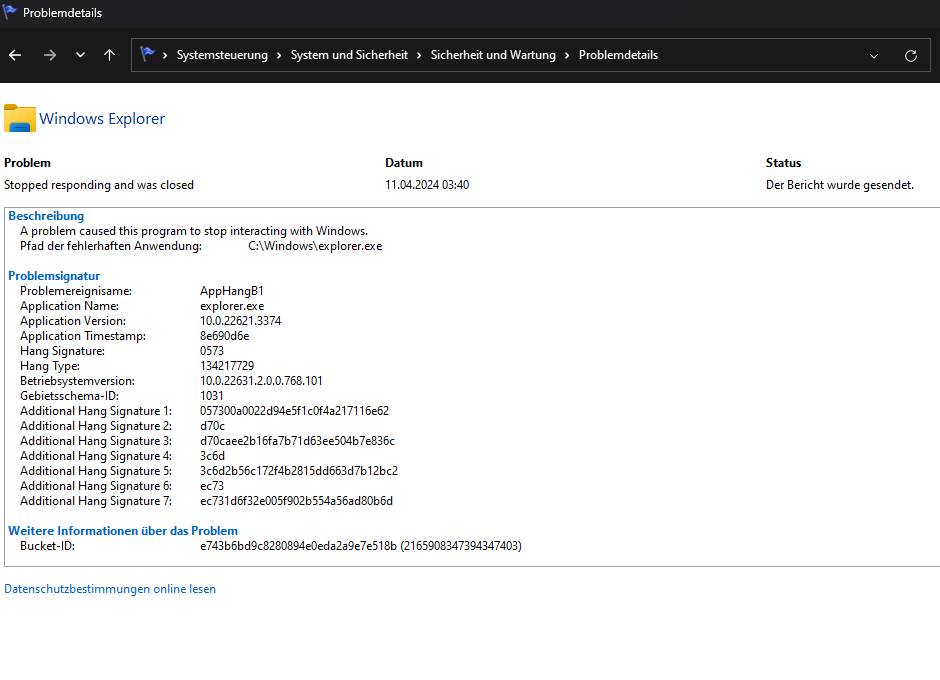Click status Der Bericht wurde gesendet

tap(839, 185)
